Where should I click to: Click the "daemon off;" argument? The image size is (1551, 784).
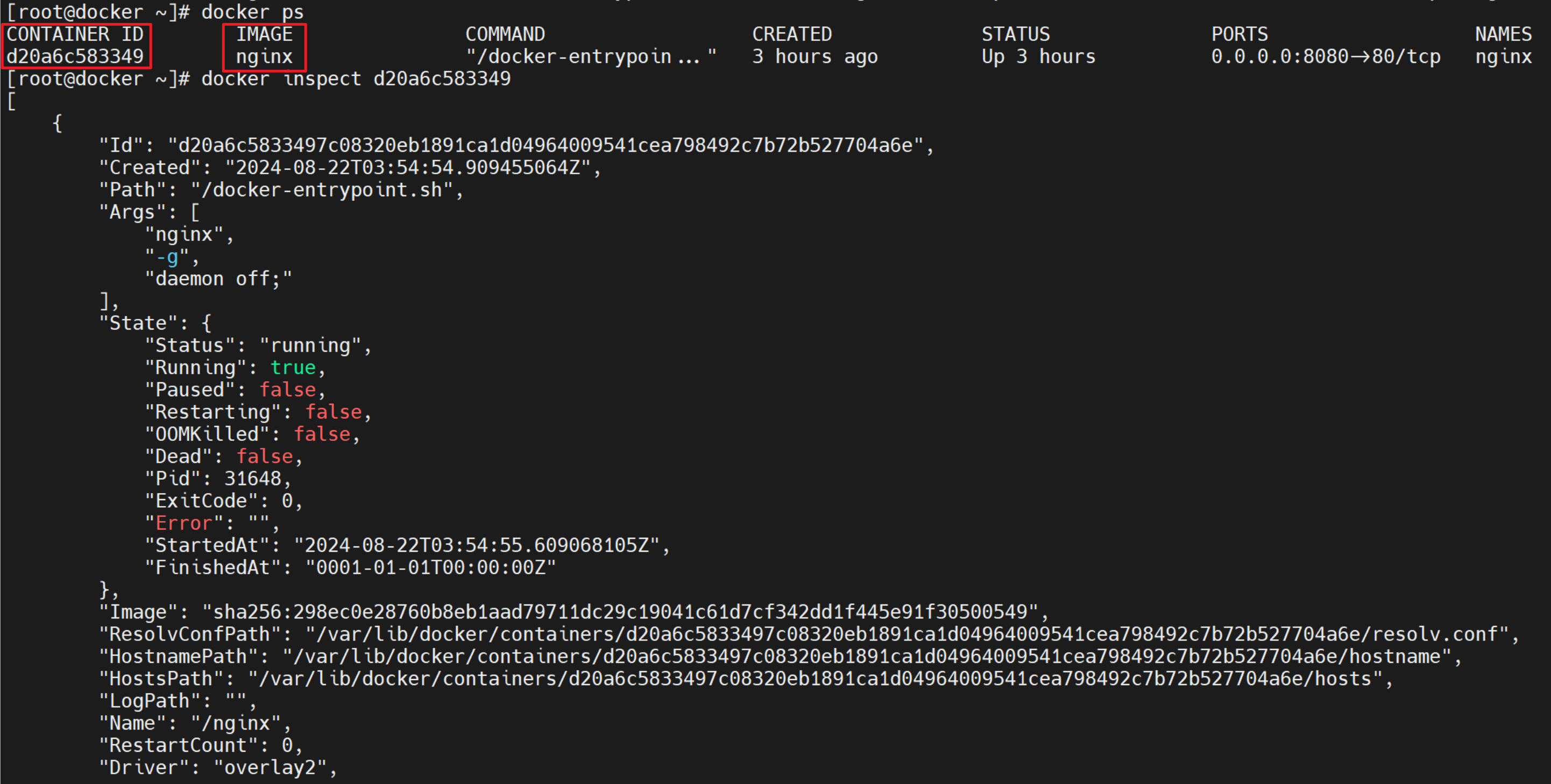pos(218,279)
